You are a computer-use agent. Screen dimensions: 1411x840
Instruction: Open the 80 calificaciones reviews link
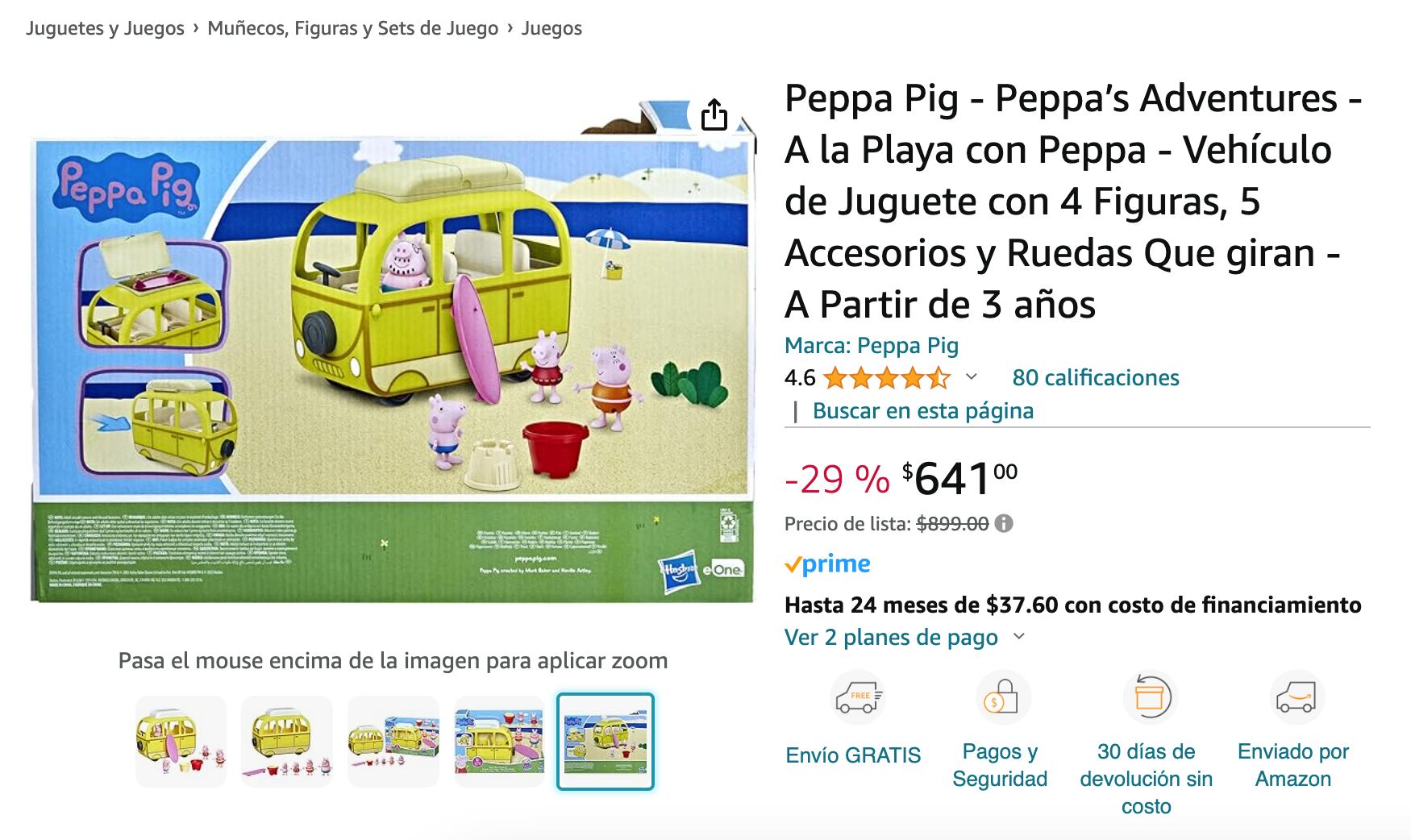(x=1095, y=377)
